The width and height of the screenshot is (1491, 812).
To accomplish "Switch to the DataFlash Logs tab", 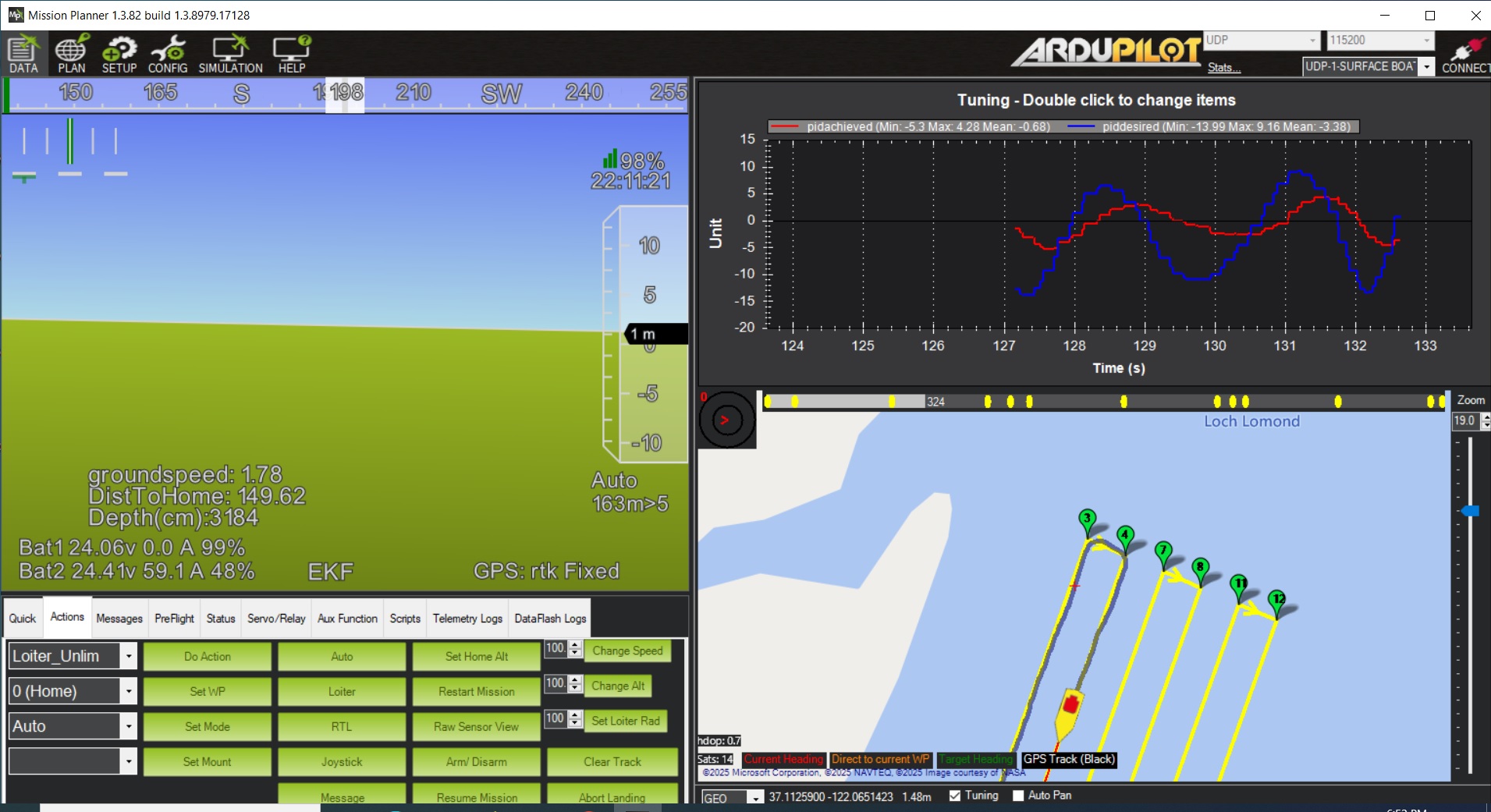I will (550, 619).
